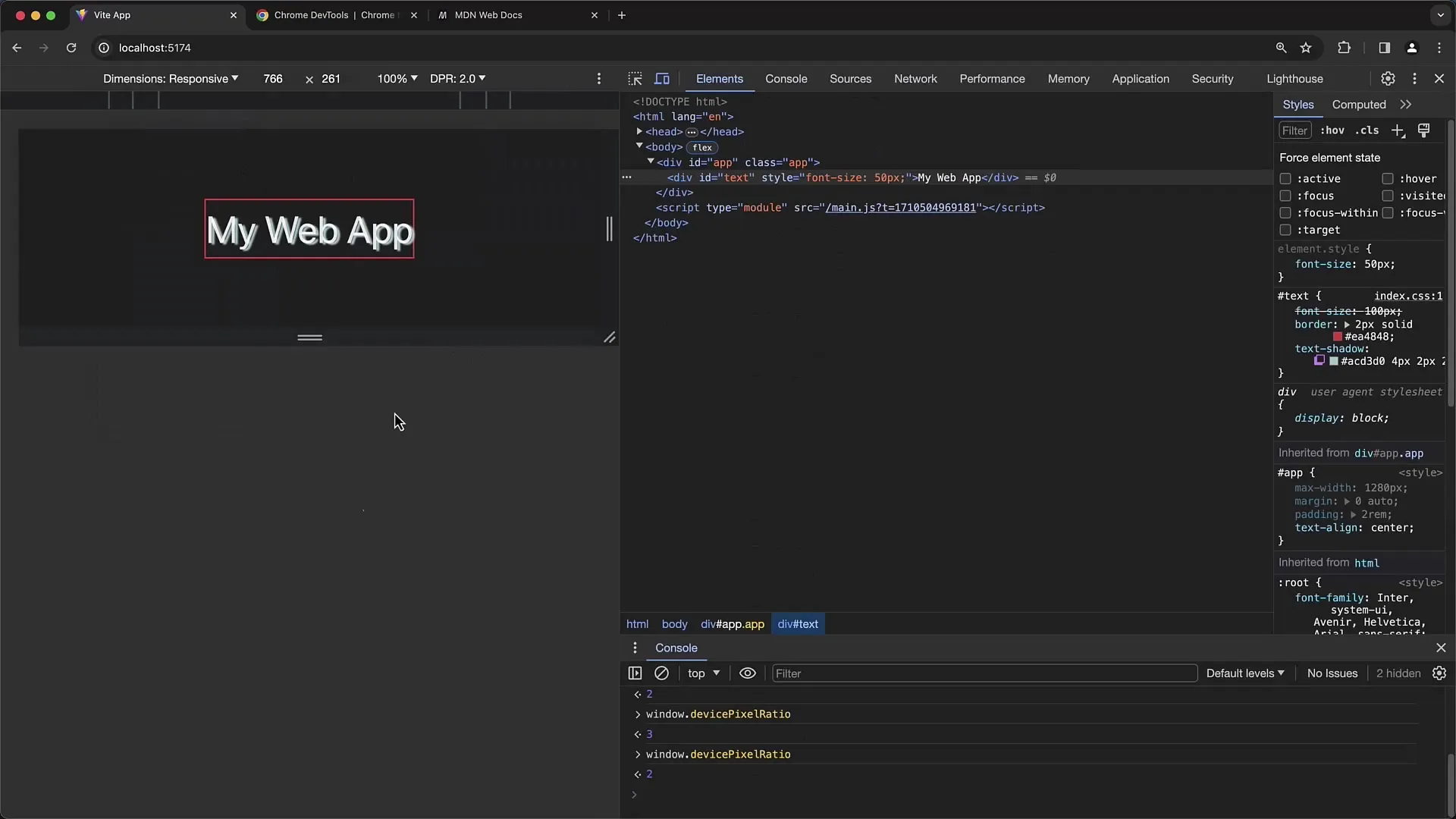The height and width of the screenshot is (819, 1456).
Task: Enable the :hover force state checkbox
Action: 1388,179
